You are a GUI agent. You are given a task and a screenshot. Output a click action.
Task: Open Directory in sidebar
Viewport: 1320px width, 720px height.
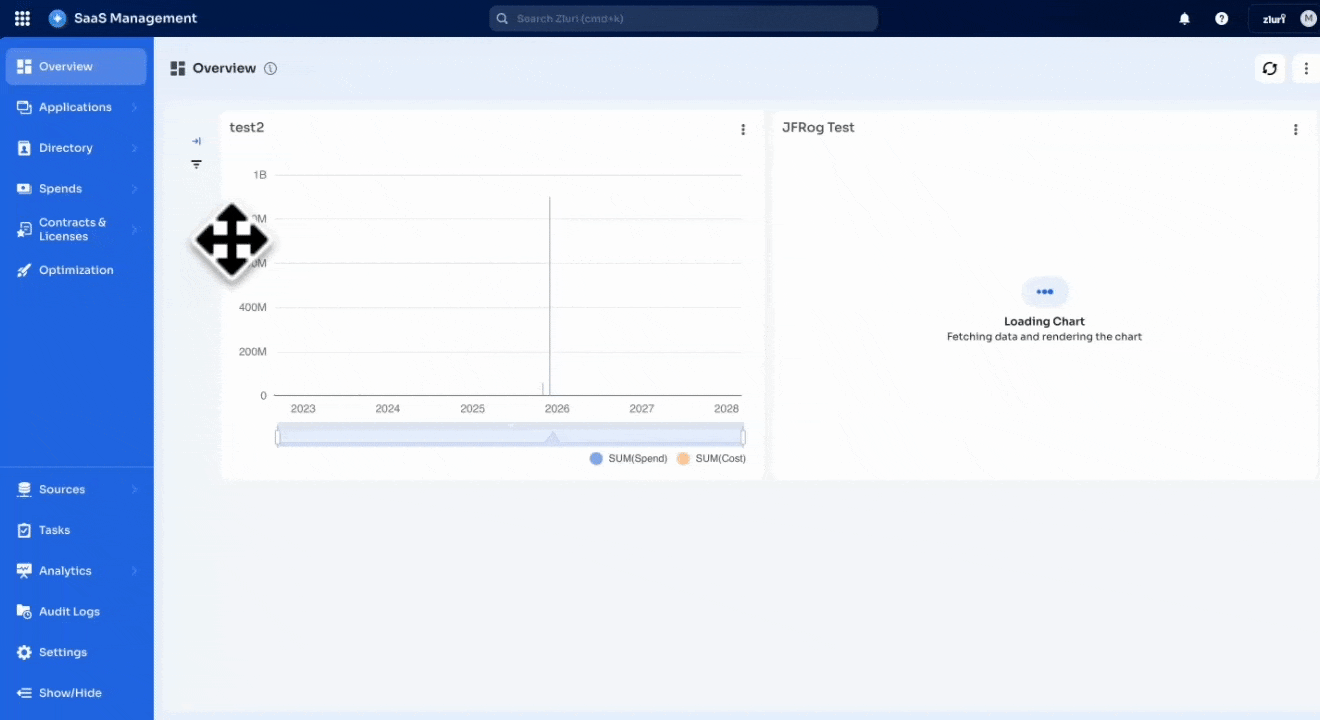pyautogui.click(x=76, y=148)
